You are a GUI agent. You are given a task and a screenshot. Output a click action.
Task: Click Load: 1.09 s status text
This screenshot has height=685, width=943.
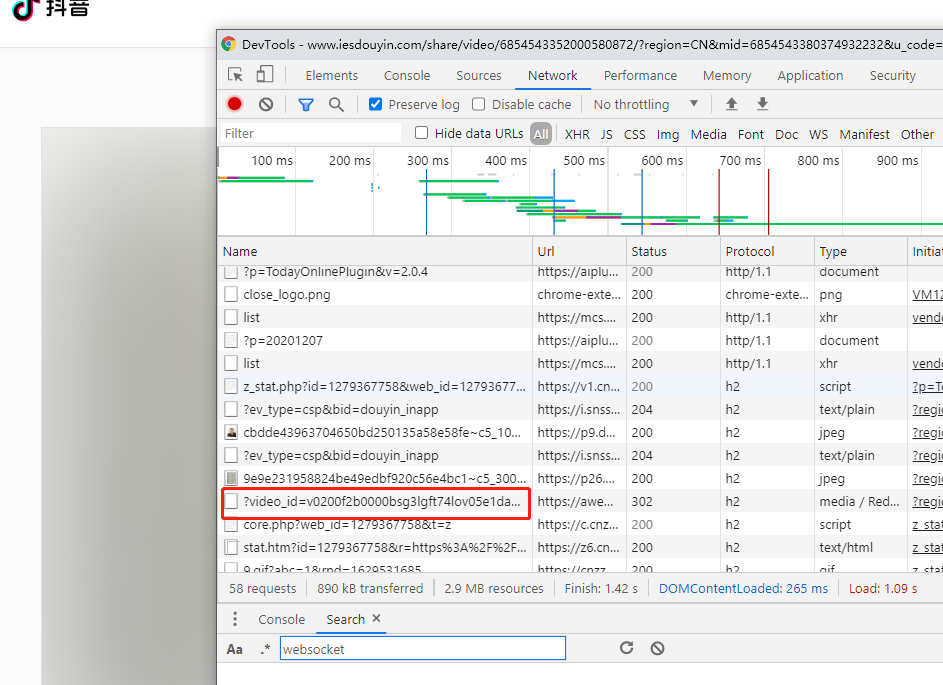[883, 588]
